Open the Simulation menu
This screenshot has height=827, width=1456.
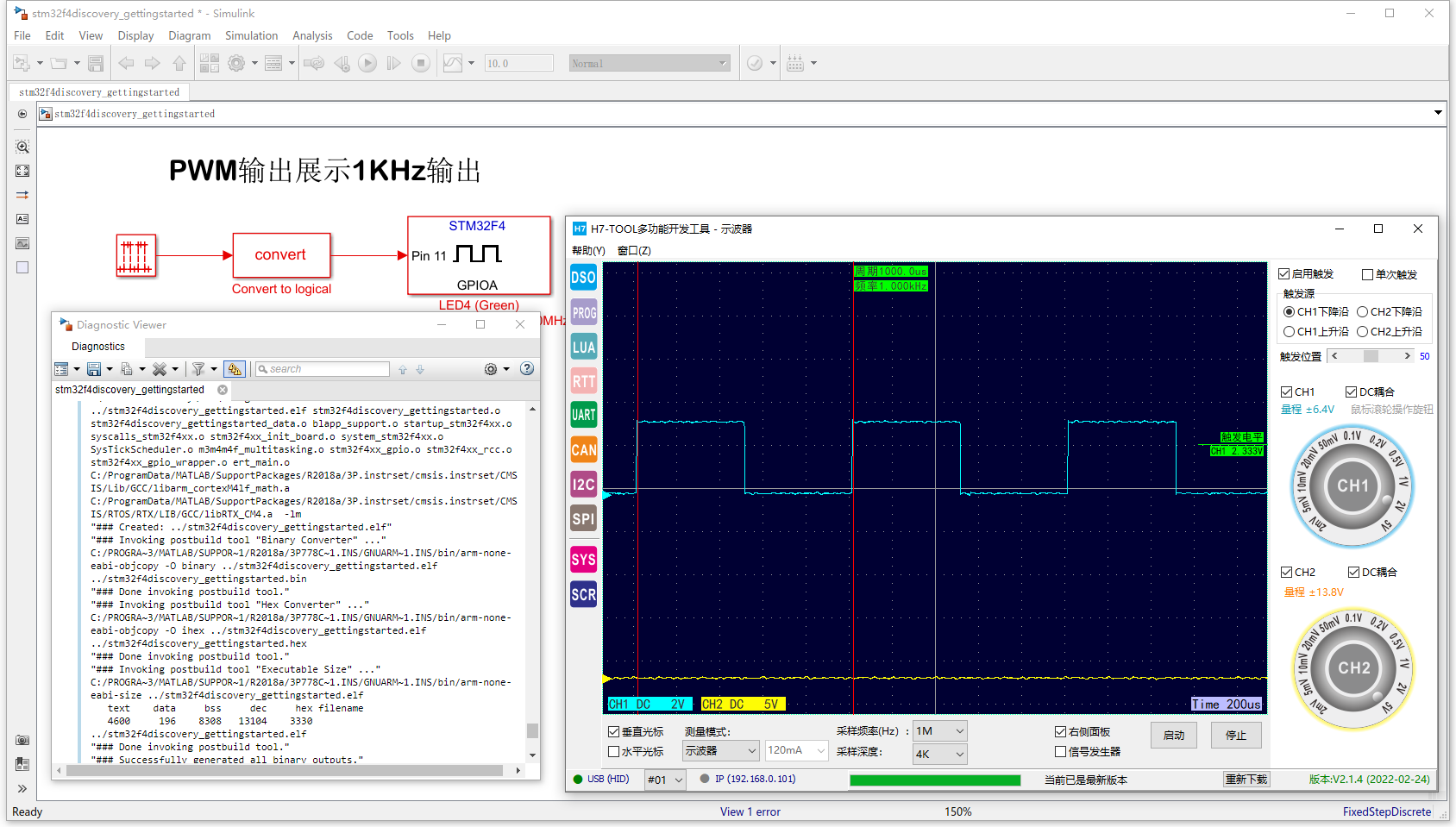pos(251,35)
